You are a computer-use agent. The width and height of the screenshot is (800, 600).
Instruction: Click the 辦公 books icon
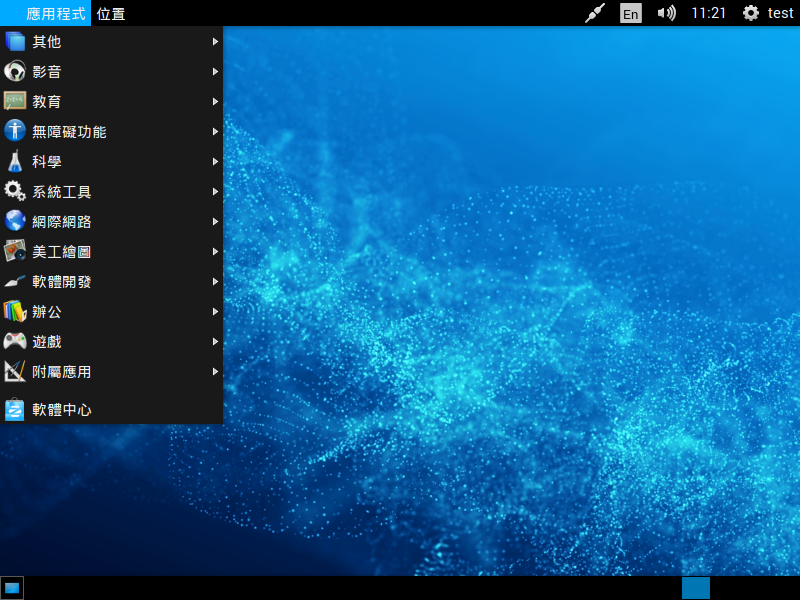click(x=15, y=311)
